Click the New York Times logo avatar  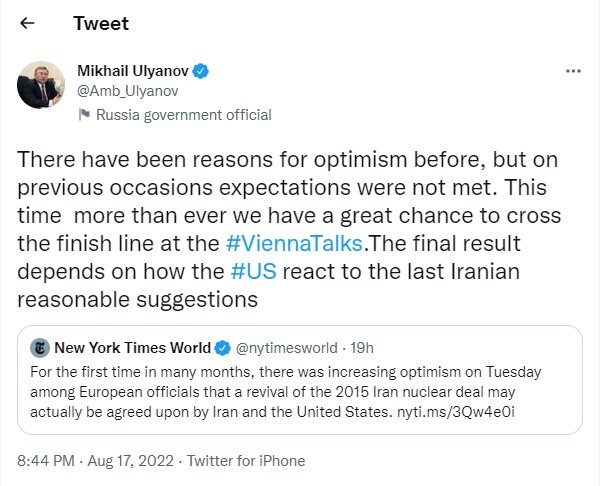(x=40, y=348)
